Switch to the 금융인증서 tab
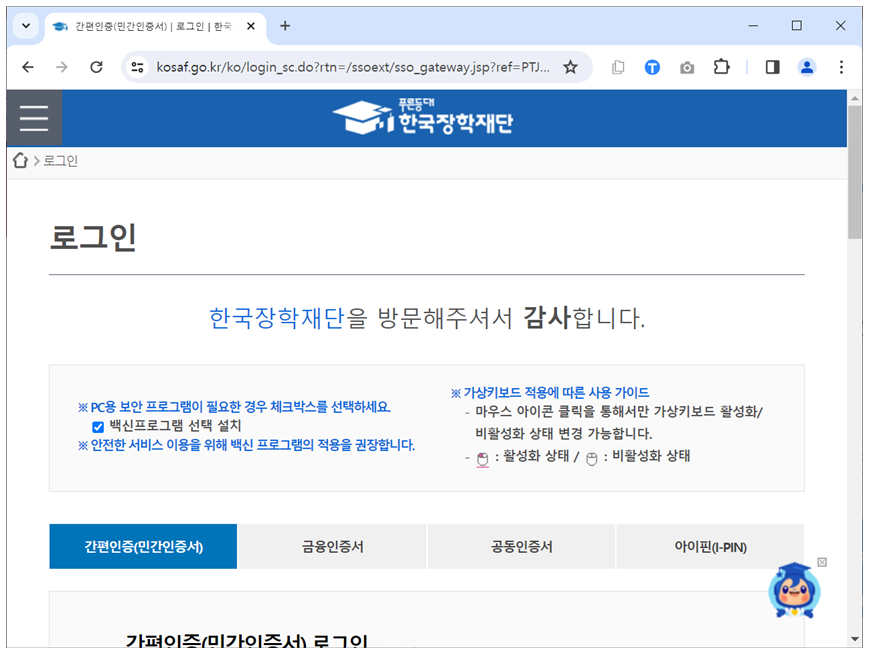This screenshot has height=654, width=869. coord(333,546)
